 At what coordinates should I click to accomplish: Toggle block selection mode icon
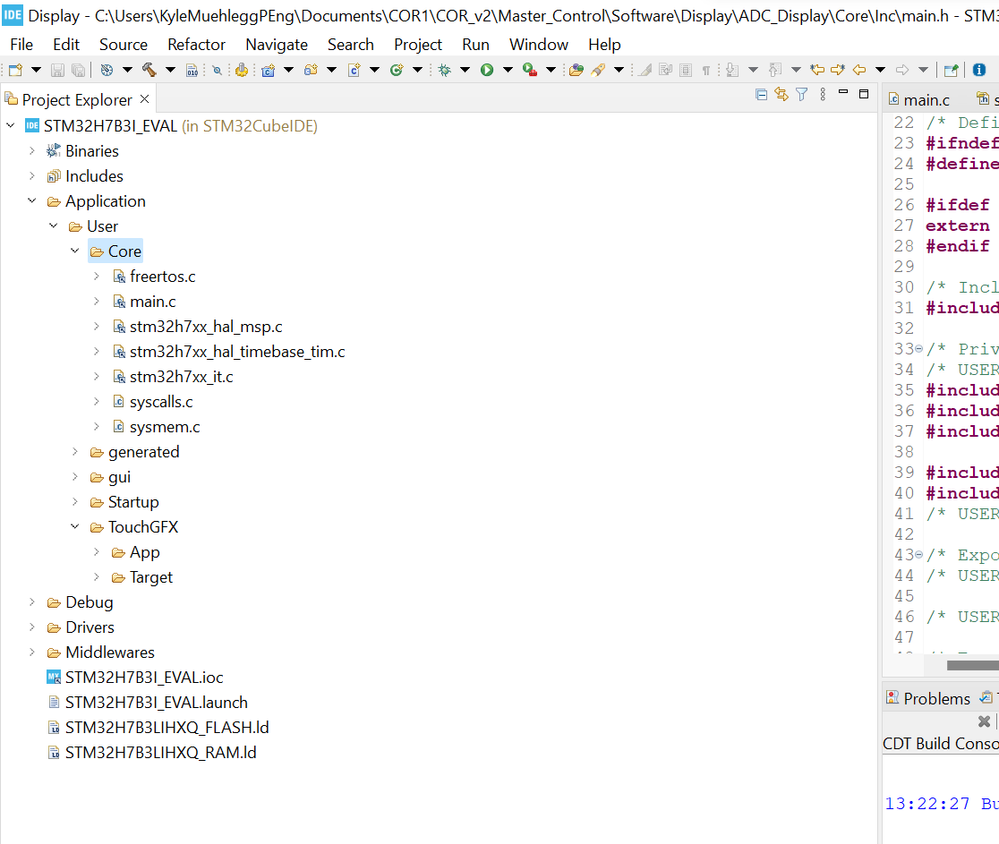686,70
